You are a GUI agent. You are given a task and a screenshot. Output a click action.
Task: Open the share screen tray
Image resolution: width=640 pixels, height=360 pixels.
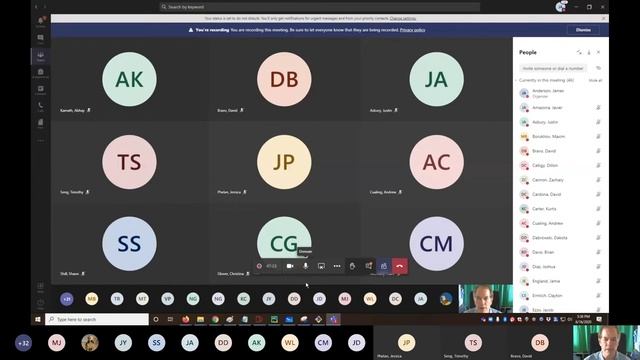pos(321,266)
